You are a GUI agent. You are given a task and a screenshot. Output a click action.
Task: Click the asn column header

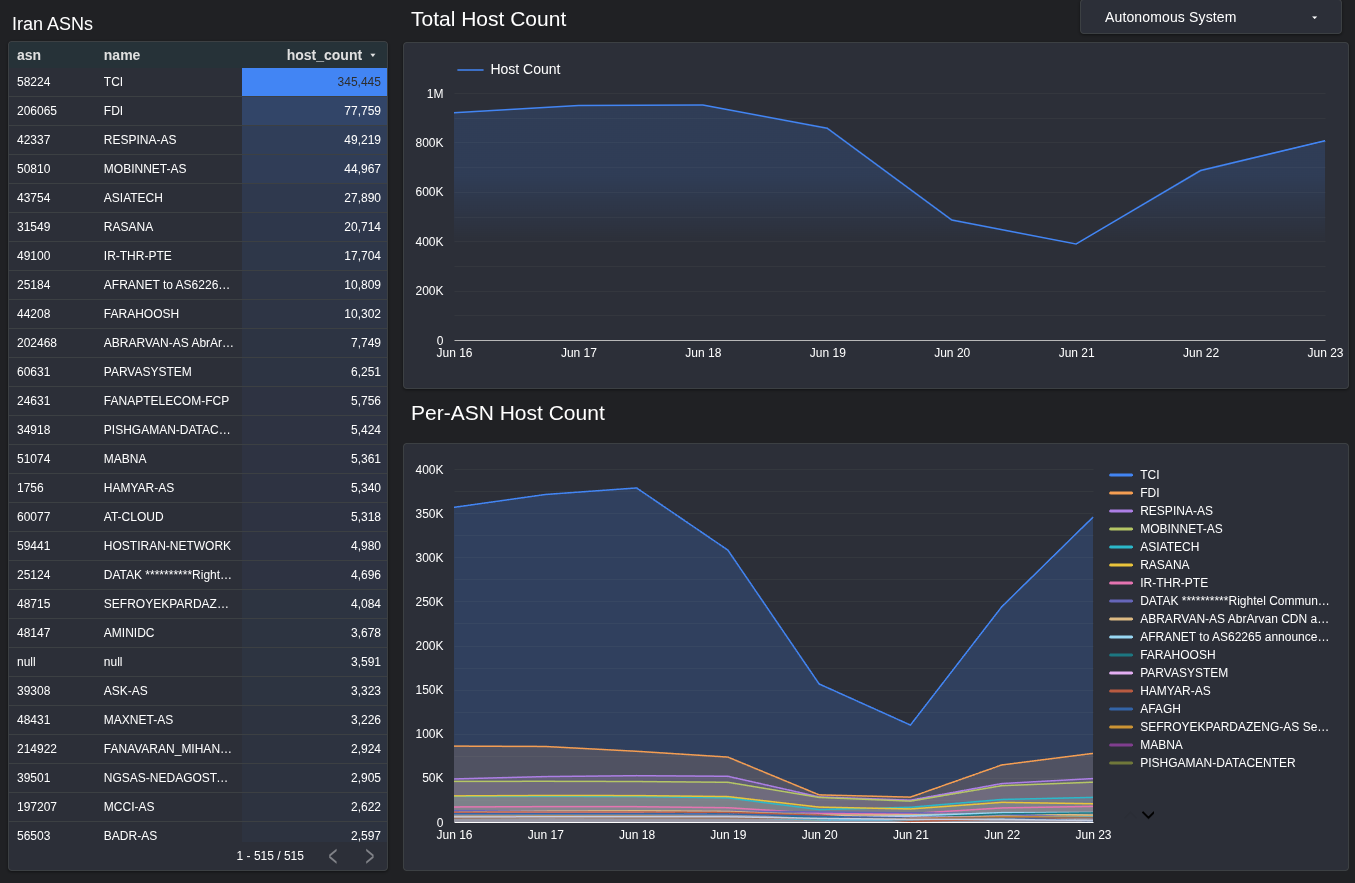tap(28, 55)
